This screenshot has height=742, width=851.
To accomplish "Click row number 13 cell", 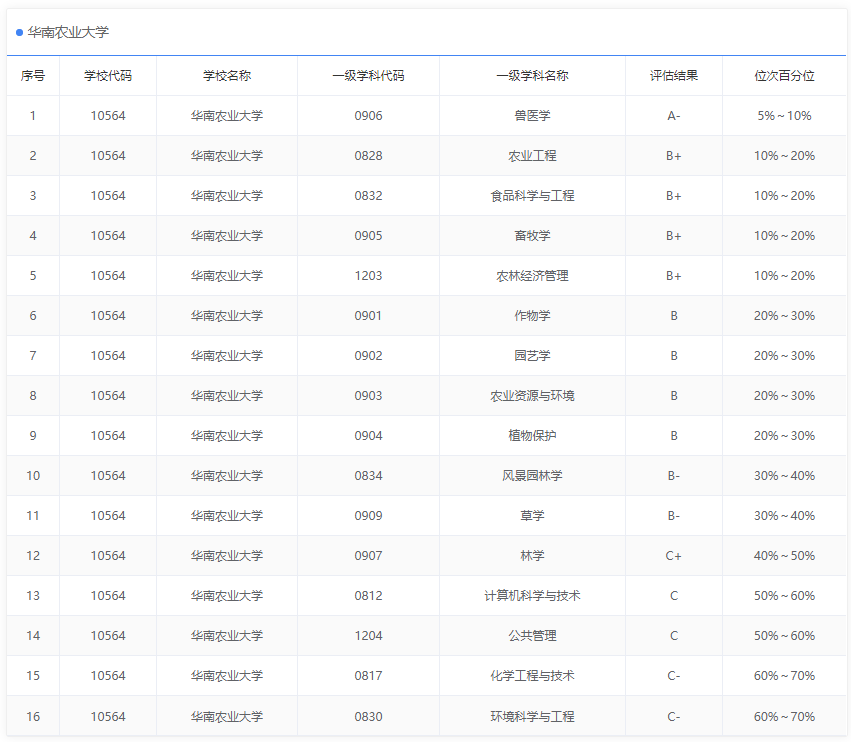I will [33, 595].
